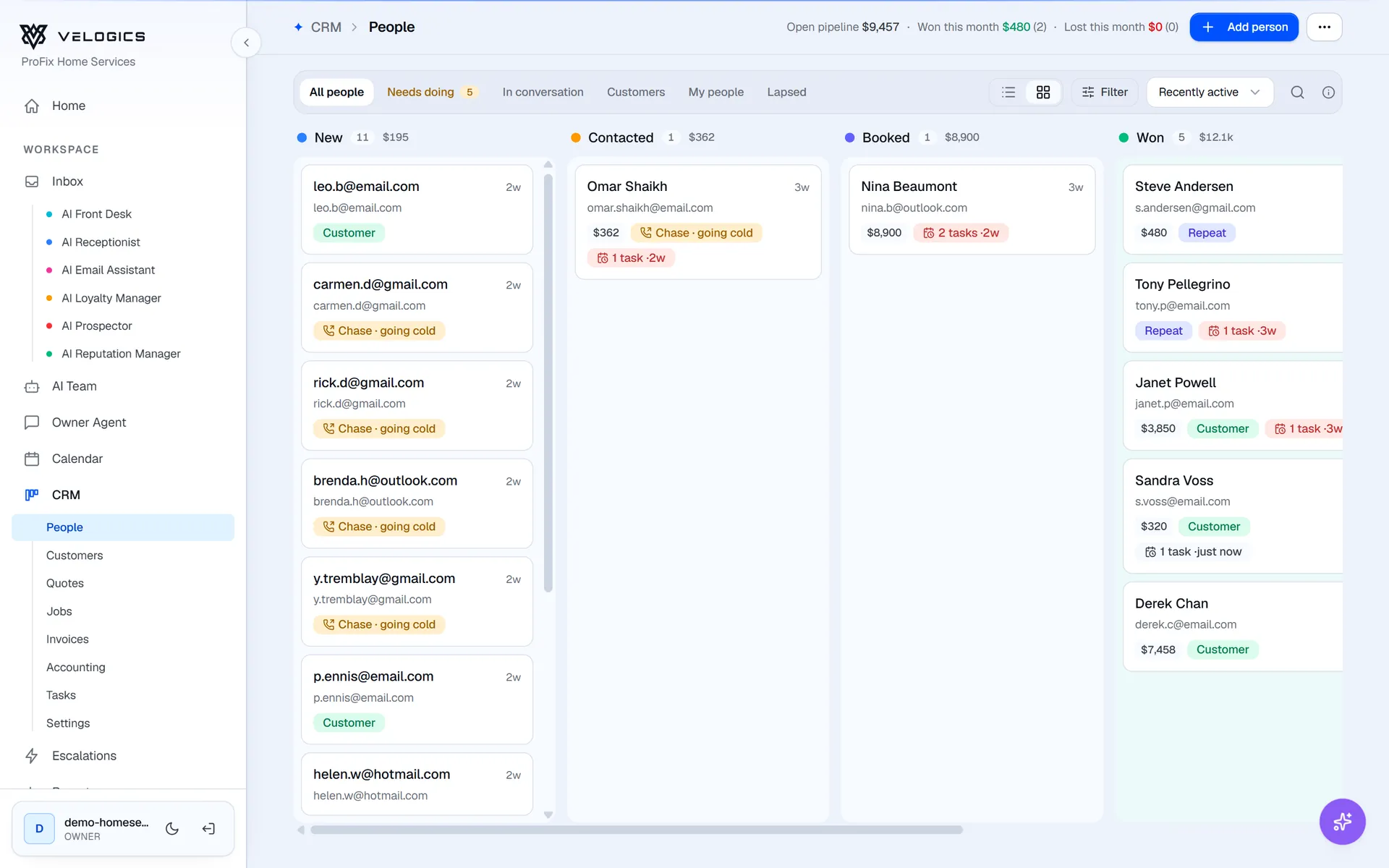Click the Calendar icon
The width and height of the screenshot is (1389, 868).
coord(32,459)
